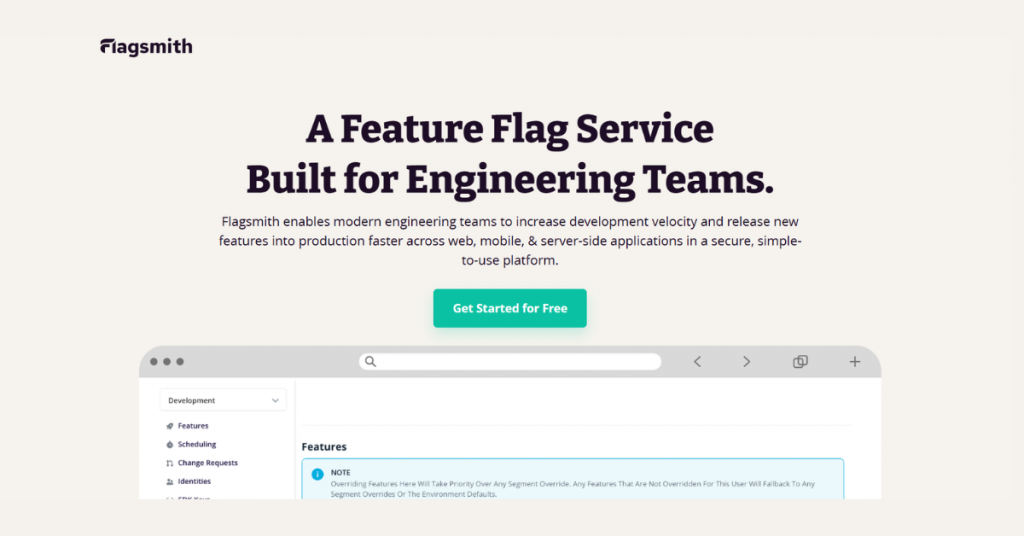Image resolution: width=1024 pixels, height=536 pixels.
Task: Select Scheduling in the sidebar
Action: [x=197, y=444]
